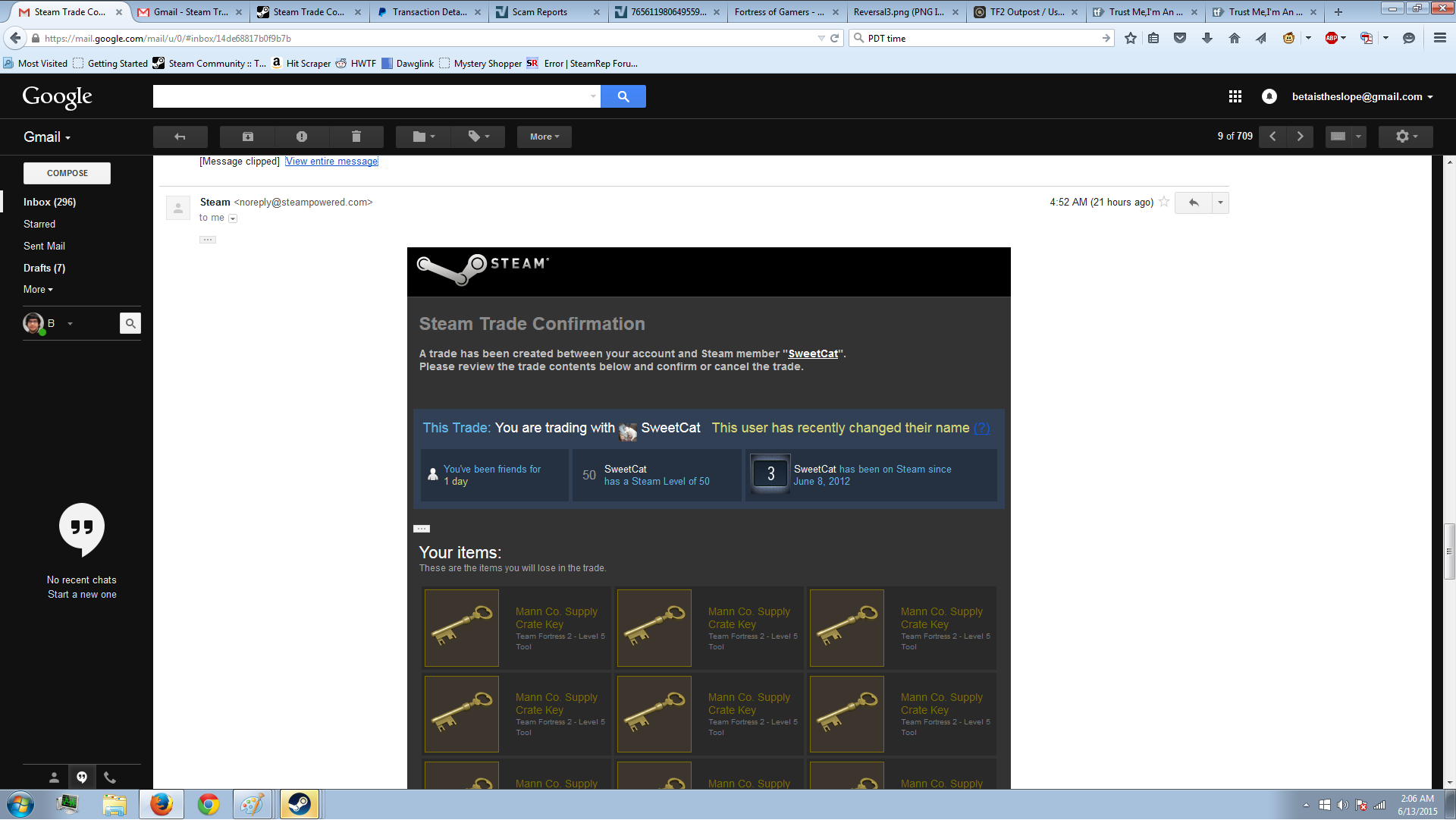Star the Steam email message

pos(1164,202)
